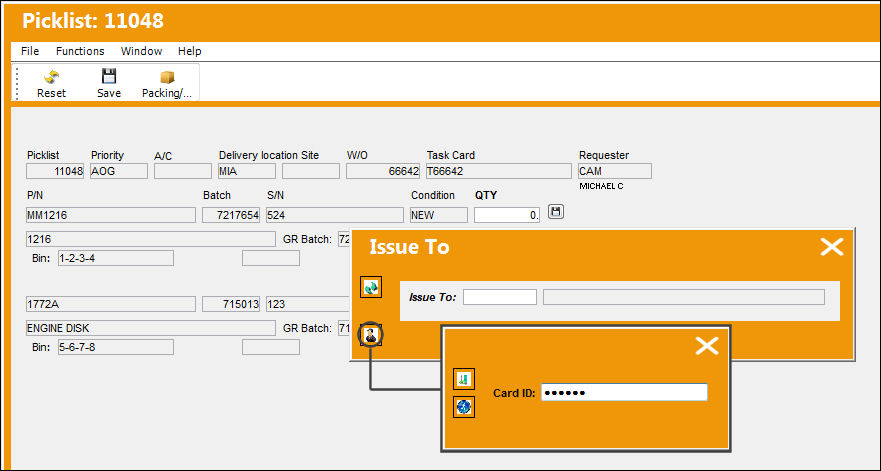The image size is (881, 471).
Task: Click the empty field right of Bin 1-2-3-4
Action: click(x=271, y=259)
